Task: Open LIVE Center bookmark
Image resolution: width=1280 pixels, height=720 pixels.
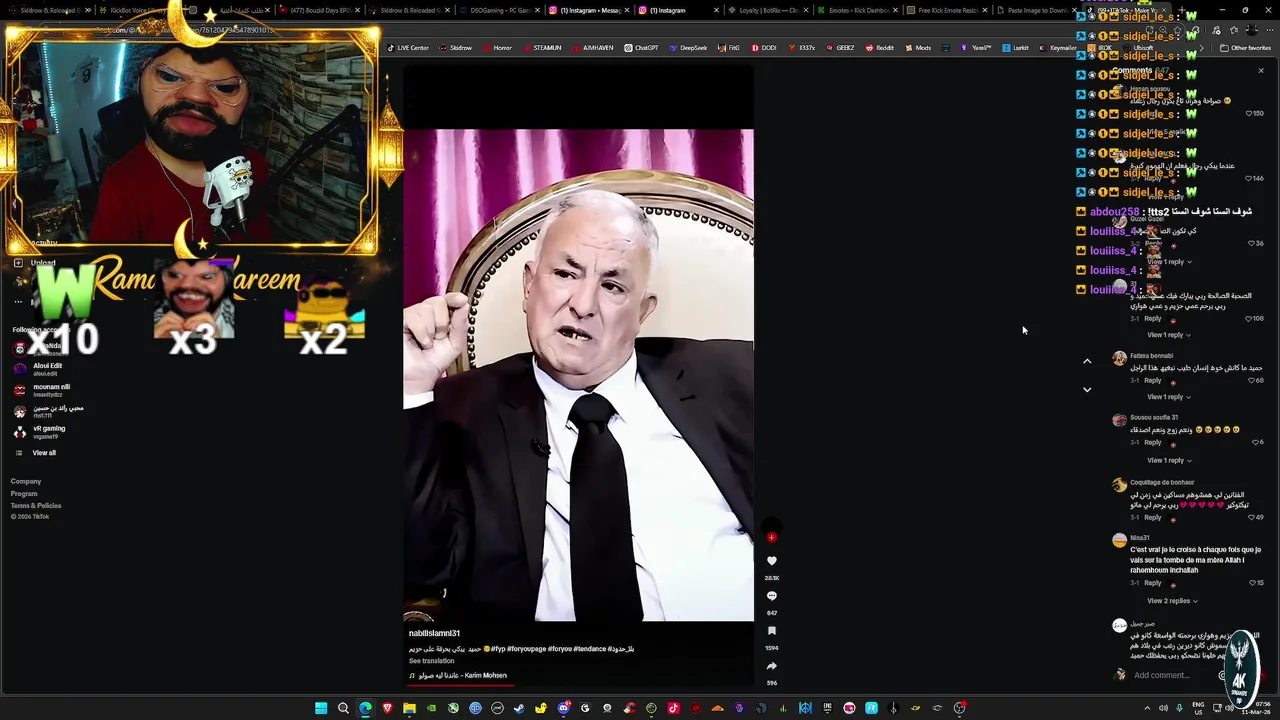Action: pos(408,48)
